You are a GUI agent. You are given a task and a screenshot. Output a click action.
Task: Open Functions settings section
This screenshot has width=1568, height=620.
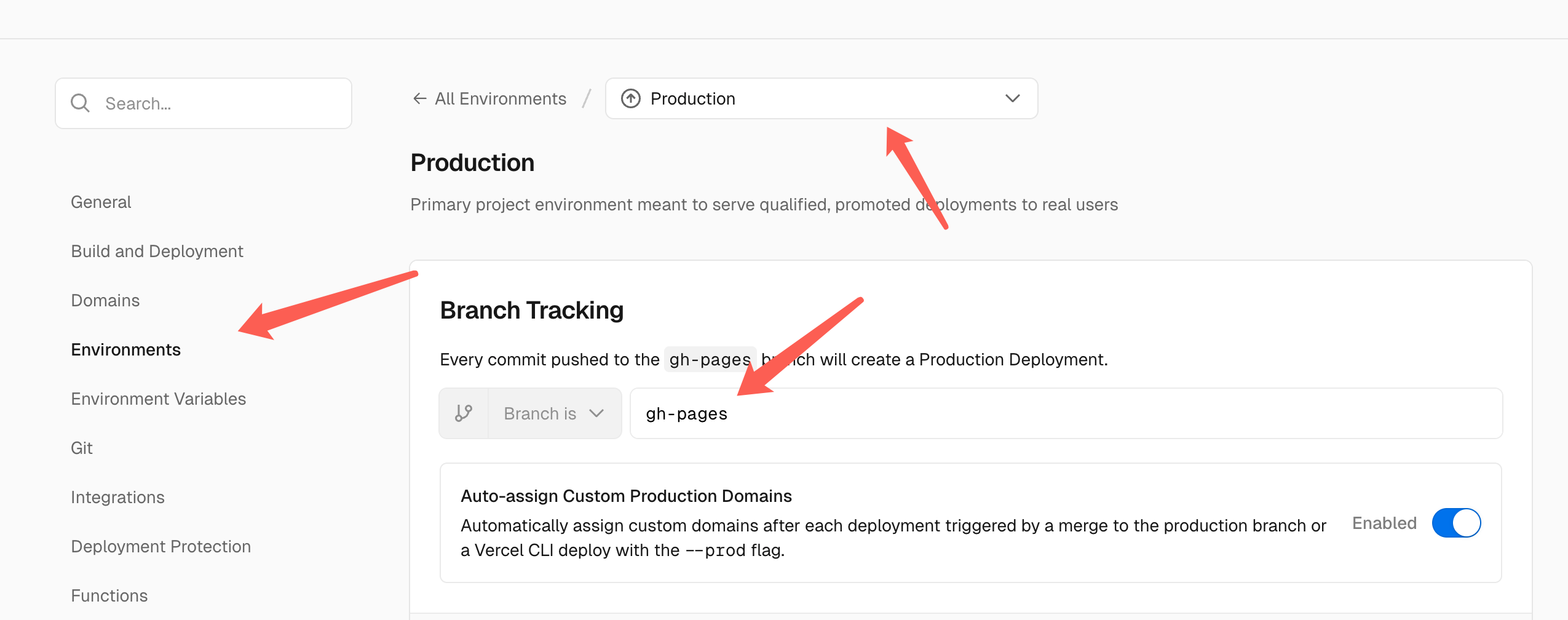point(109,595)
